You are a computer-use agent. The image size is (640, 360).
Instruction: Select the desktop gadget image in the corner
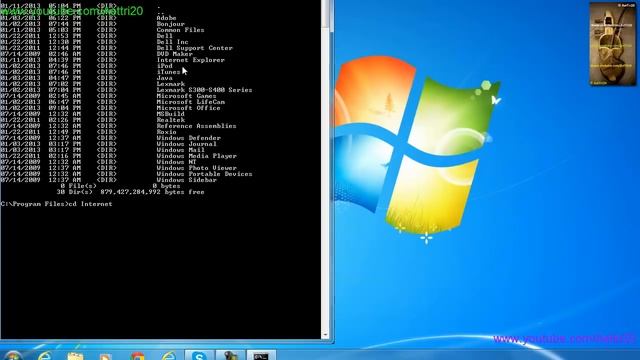(x=612, y=44)
